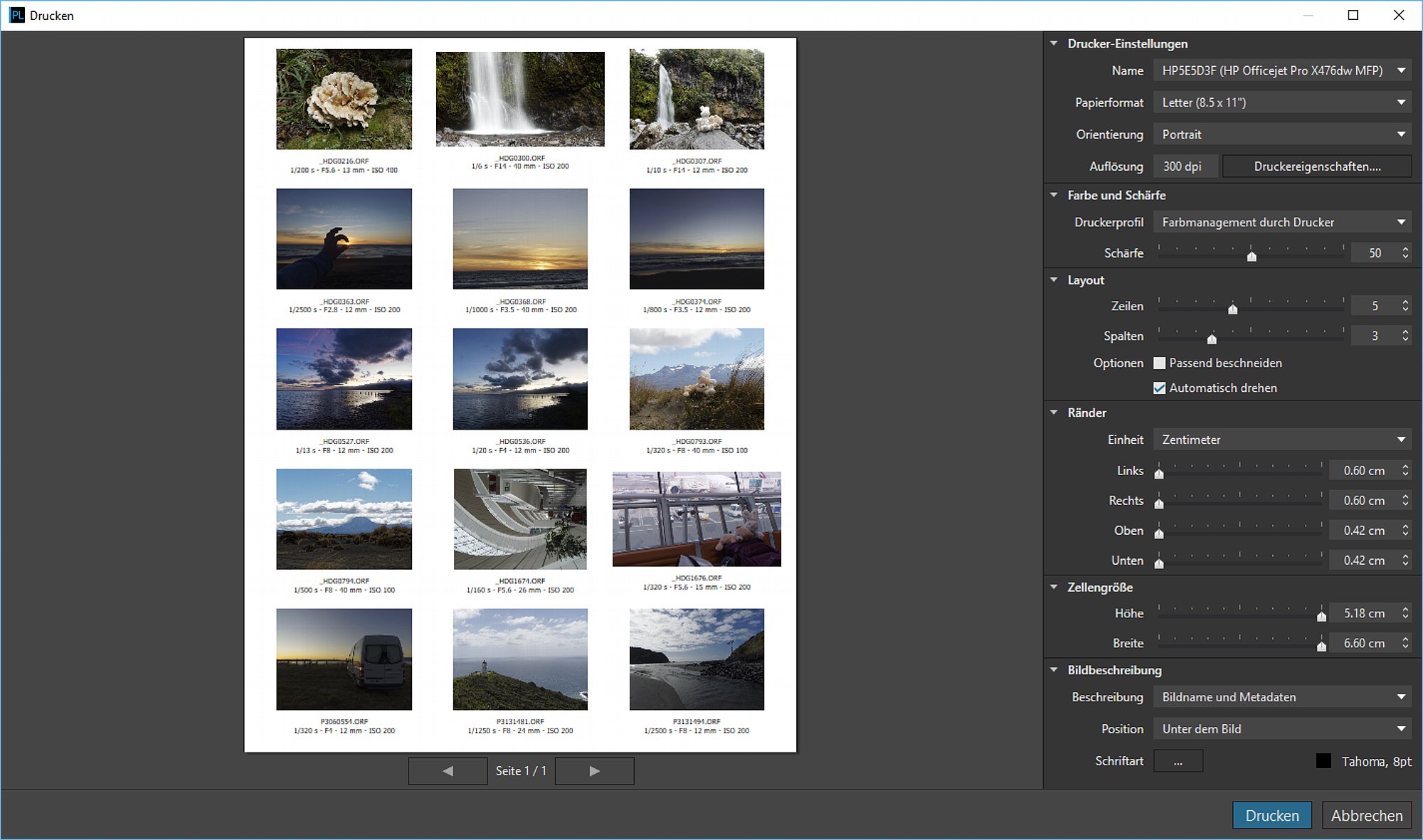Click the Rechts margin value field
The image size is (1423, 840).
1364,501
